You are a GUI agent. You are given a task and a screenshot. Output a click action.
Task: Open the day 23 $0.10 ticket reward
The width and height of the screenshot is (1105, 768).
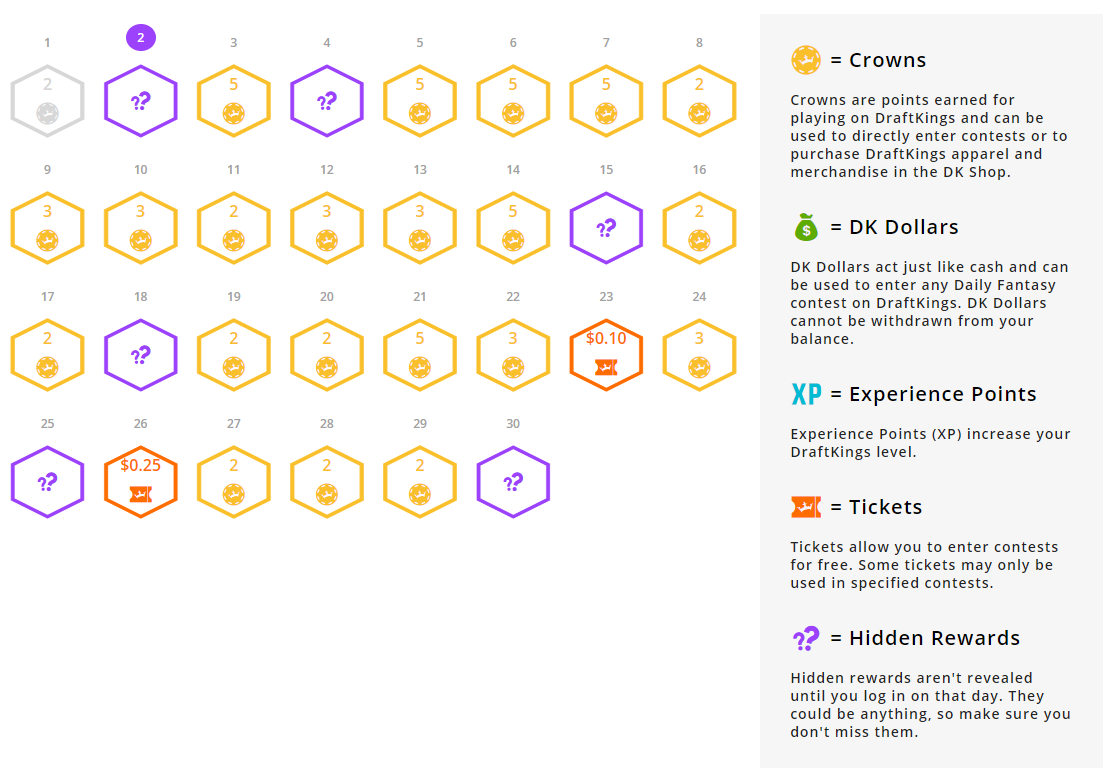pyautogui.click(x=606, y=354)
